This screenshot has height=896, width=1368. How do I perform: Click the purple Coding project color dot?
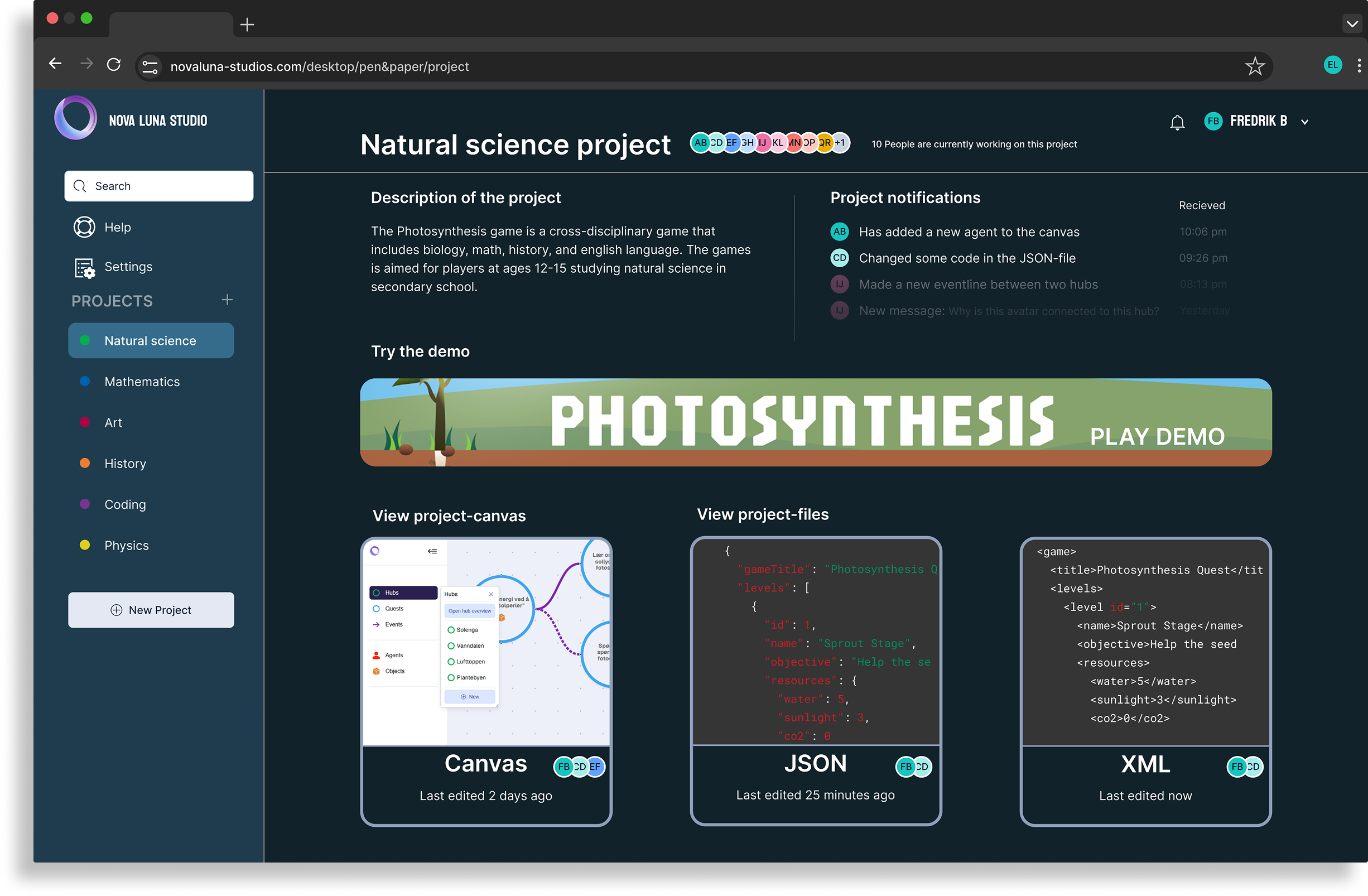coord(85,504)
